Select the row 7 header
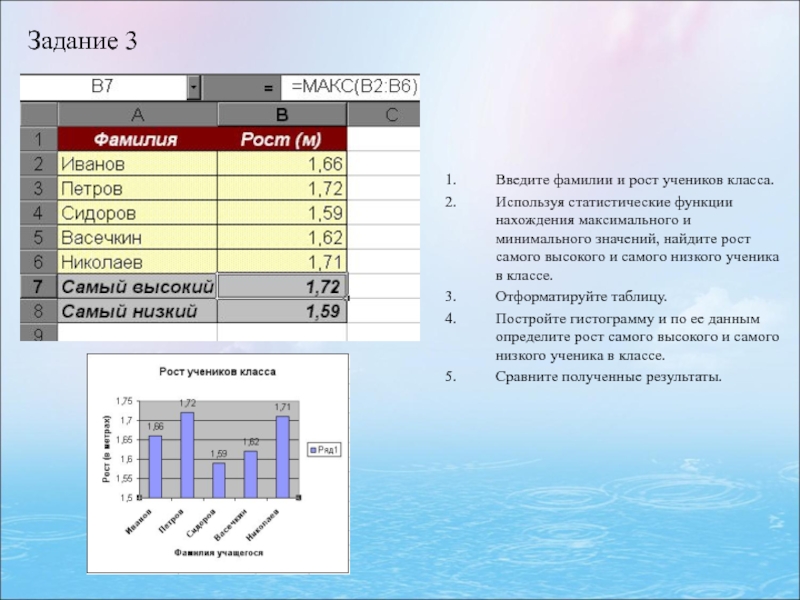 38,286
